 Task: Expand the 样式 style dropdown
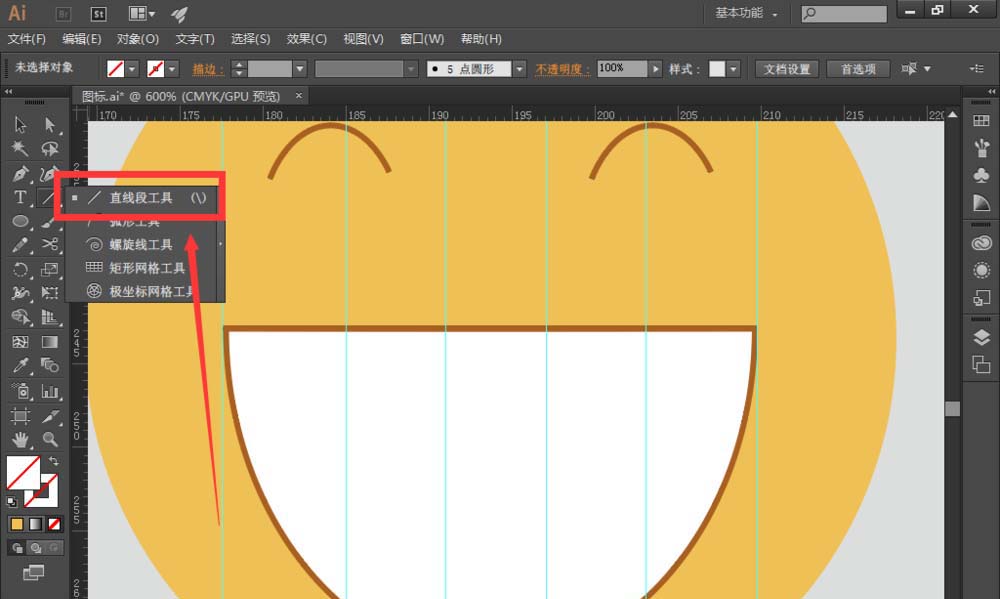tap(733, 69)
